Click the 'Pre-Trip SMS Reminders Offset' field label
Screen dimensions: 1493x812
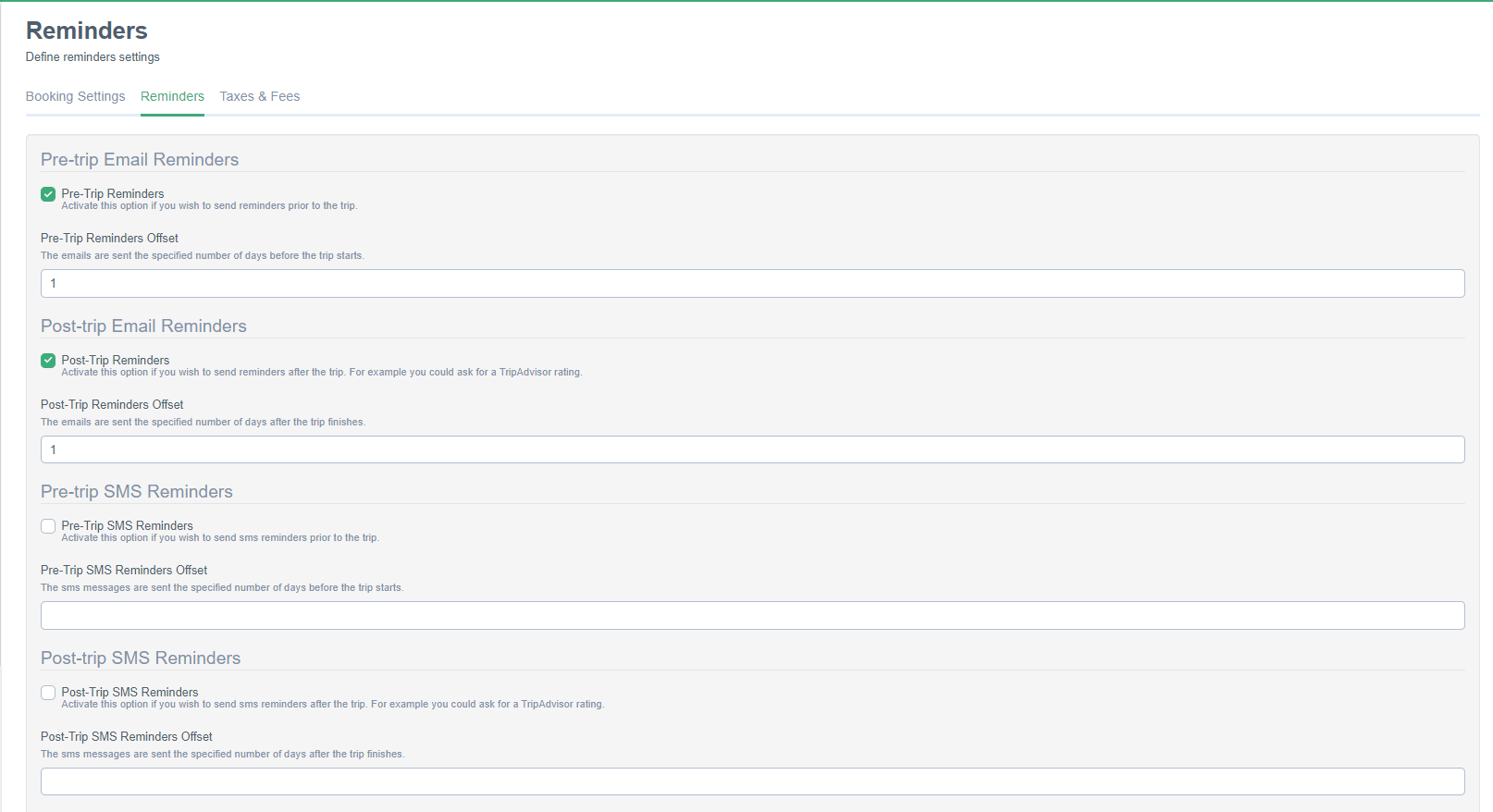(x=124, y=570)
